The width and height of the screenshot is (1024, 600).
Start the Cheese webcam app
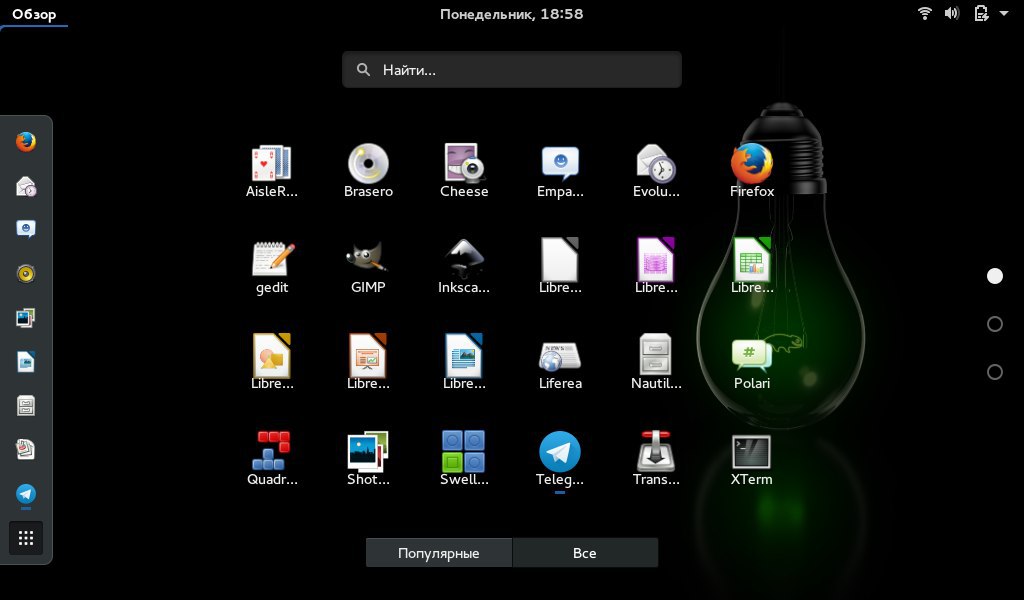point(464,171)
